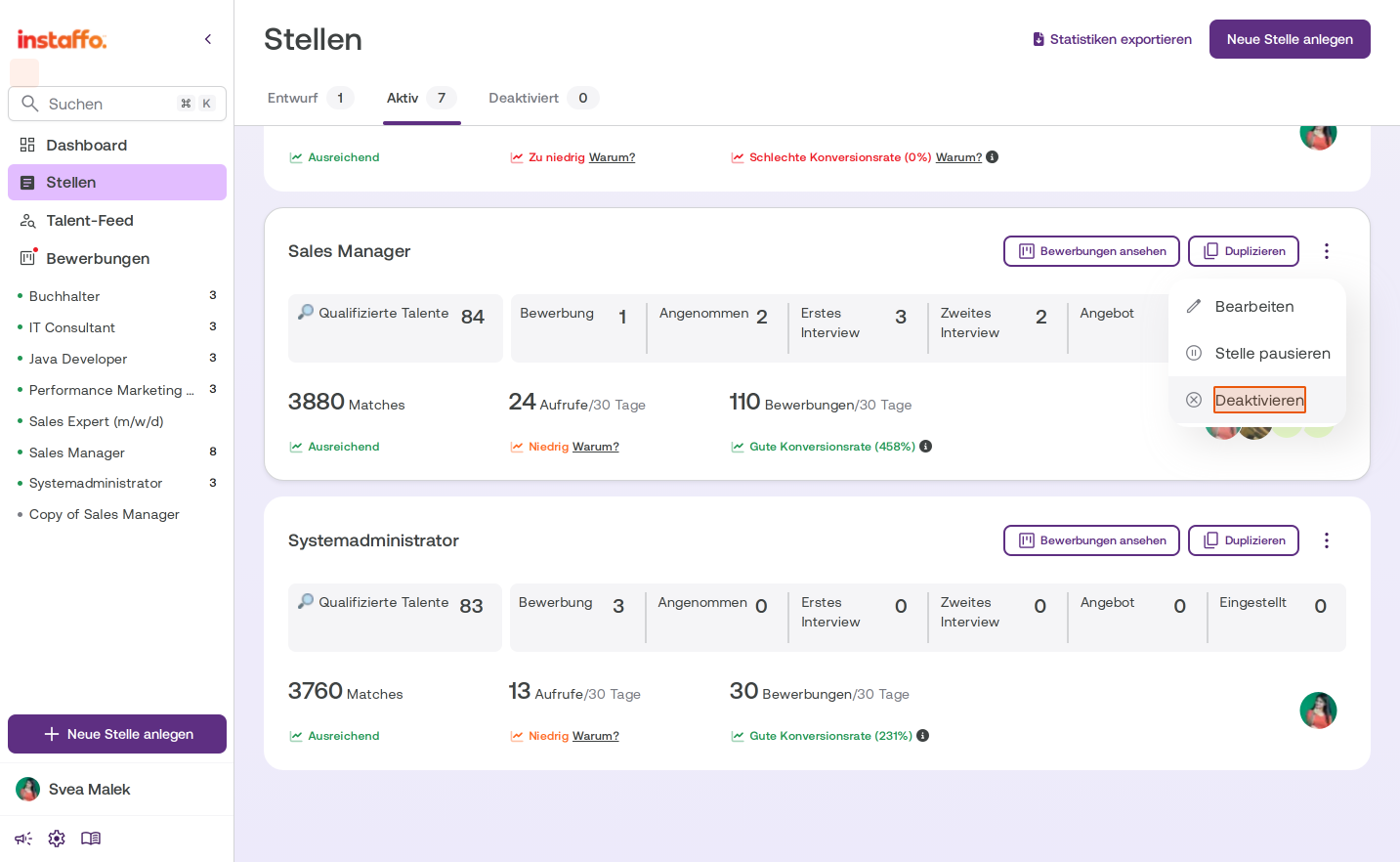The width and height of the screenshot is (1400, 862).
Task: Click the avatar on the Systemadministrator card
Action: (x=1318, y=711)
